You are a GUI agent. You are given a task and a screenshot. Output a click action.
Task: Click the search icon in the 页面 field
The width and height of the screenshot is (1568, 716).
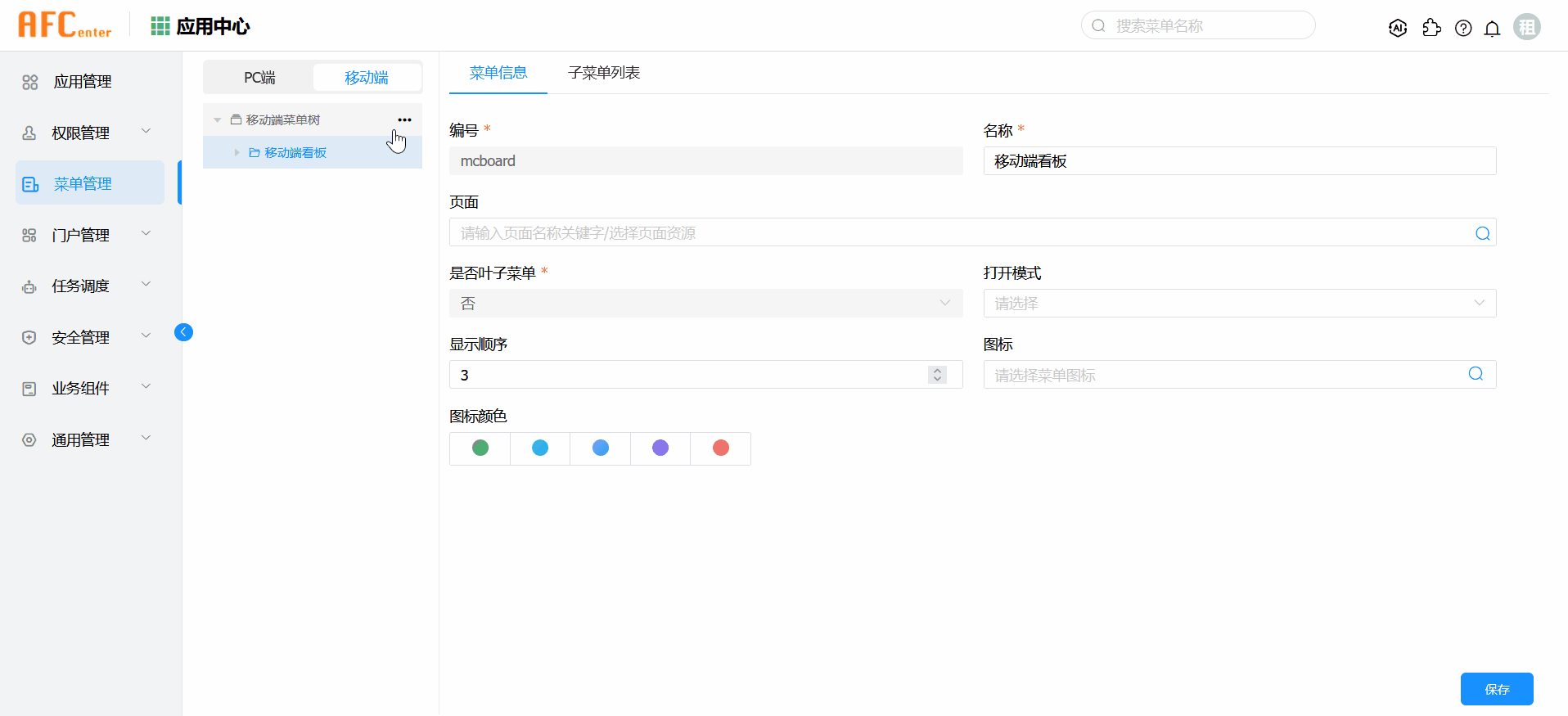click(1482, 233)
